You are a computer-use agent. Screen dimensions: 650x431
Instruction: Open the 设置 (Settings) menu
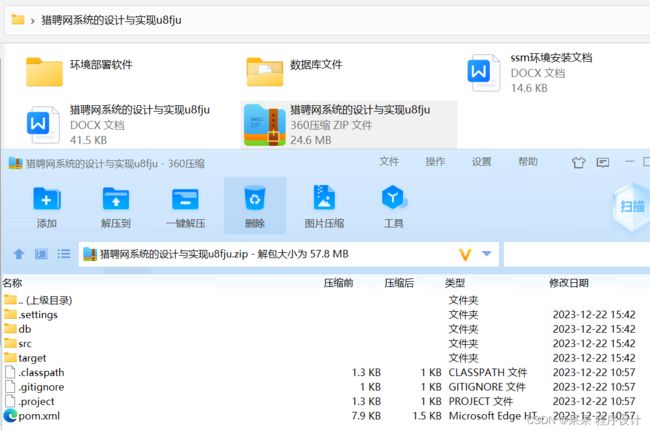tap(481, 161)
